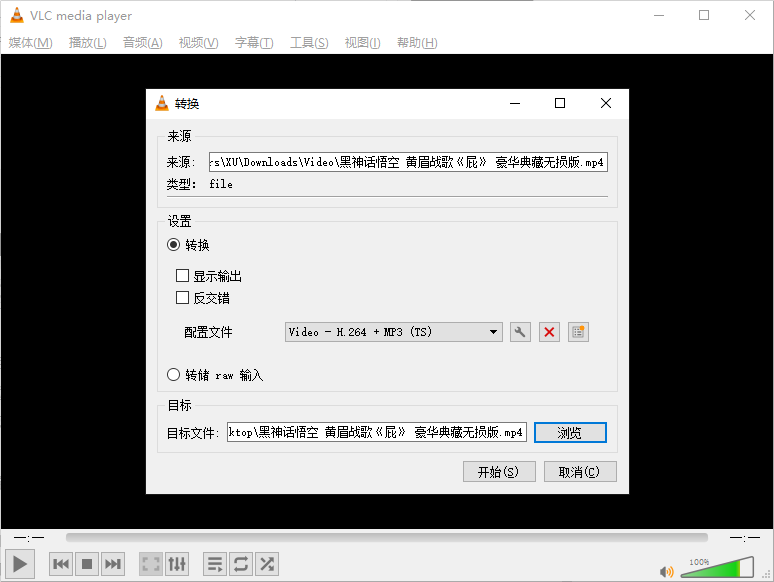Viewport: 774px width, 582px height.
Task: Toggle loop/repeat playback mode
Action: click(x=241, y=564)
